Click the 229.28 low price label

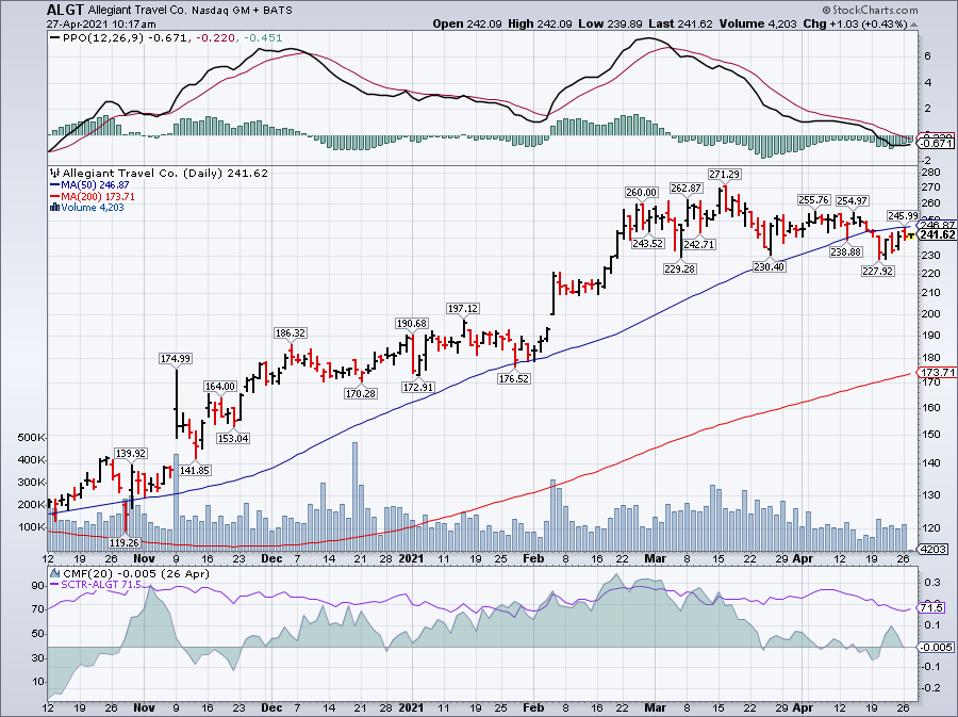pyautogui.click(x=680, y=269)
